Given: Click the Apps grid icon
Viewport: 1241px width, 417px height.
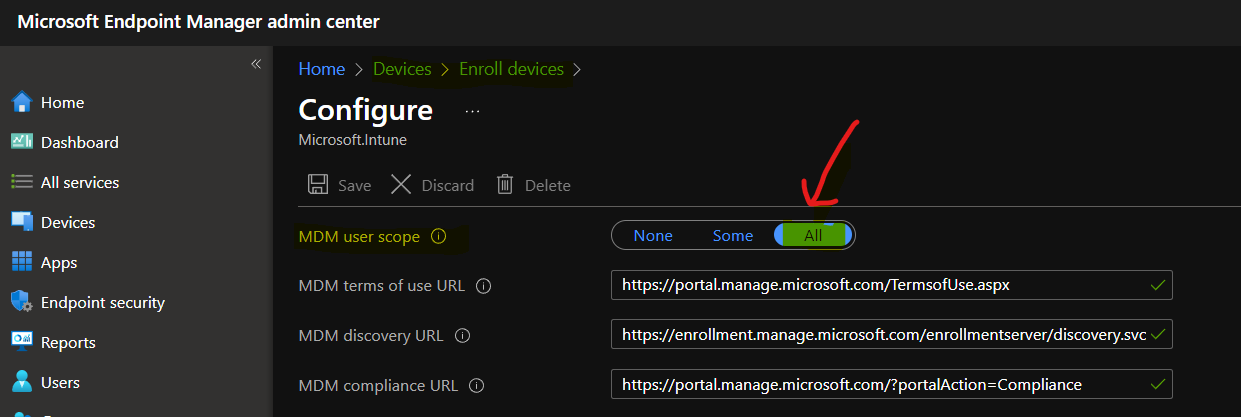Looking at the screenshot, I should coord(22,262).
